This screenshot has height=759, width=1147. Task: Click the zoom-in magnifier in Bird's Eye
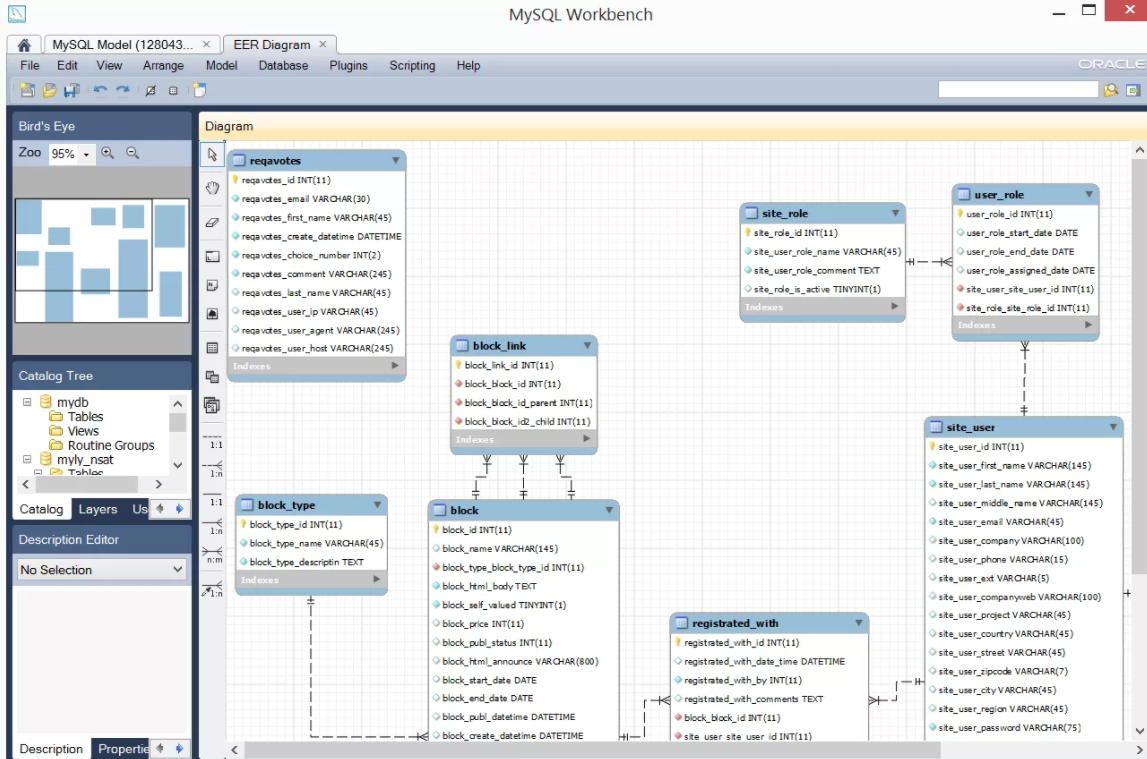click(x=108, y=153)
